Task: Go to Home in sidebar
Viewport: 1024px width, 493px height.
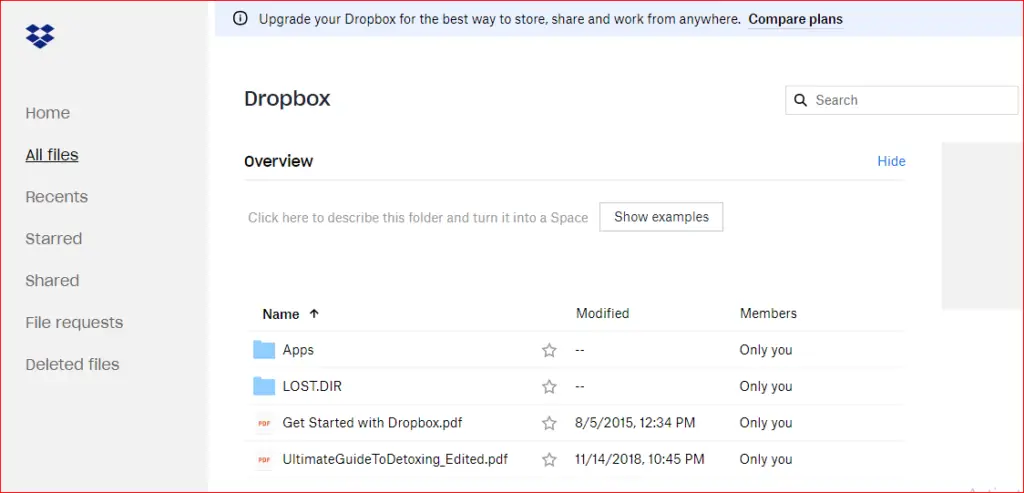Action: coord(48,113)
